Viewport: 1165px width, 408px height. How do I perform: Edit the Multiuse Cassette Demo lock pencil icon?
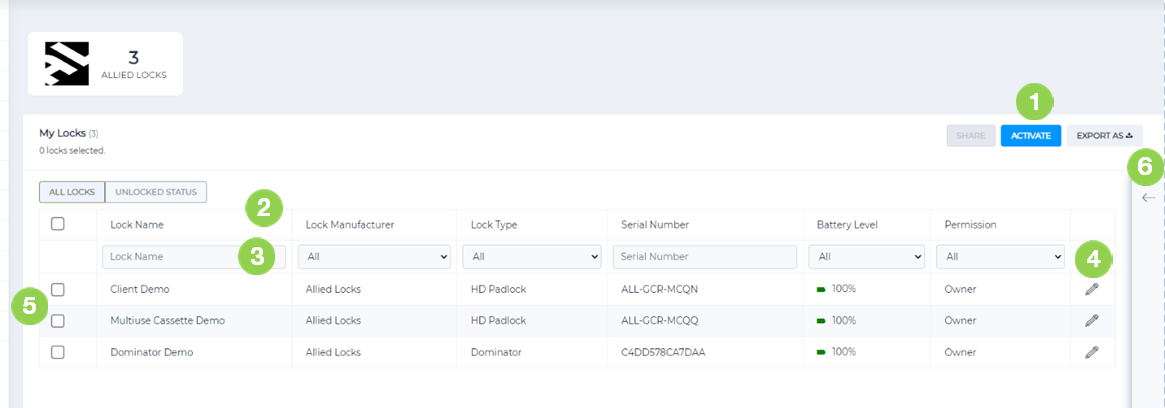(1091, 320)
